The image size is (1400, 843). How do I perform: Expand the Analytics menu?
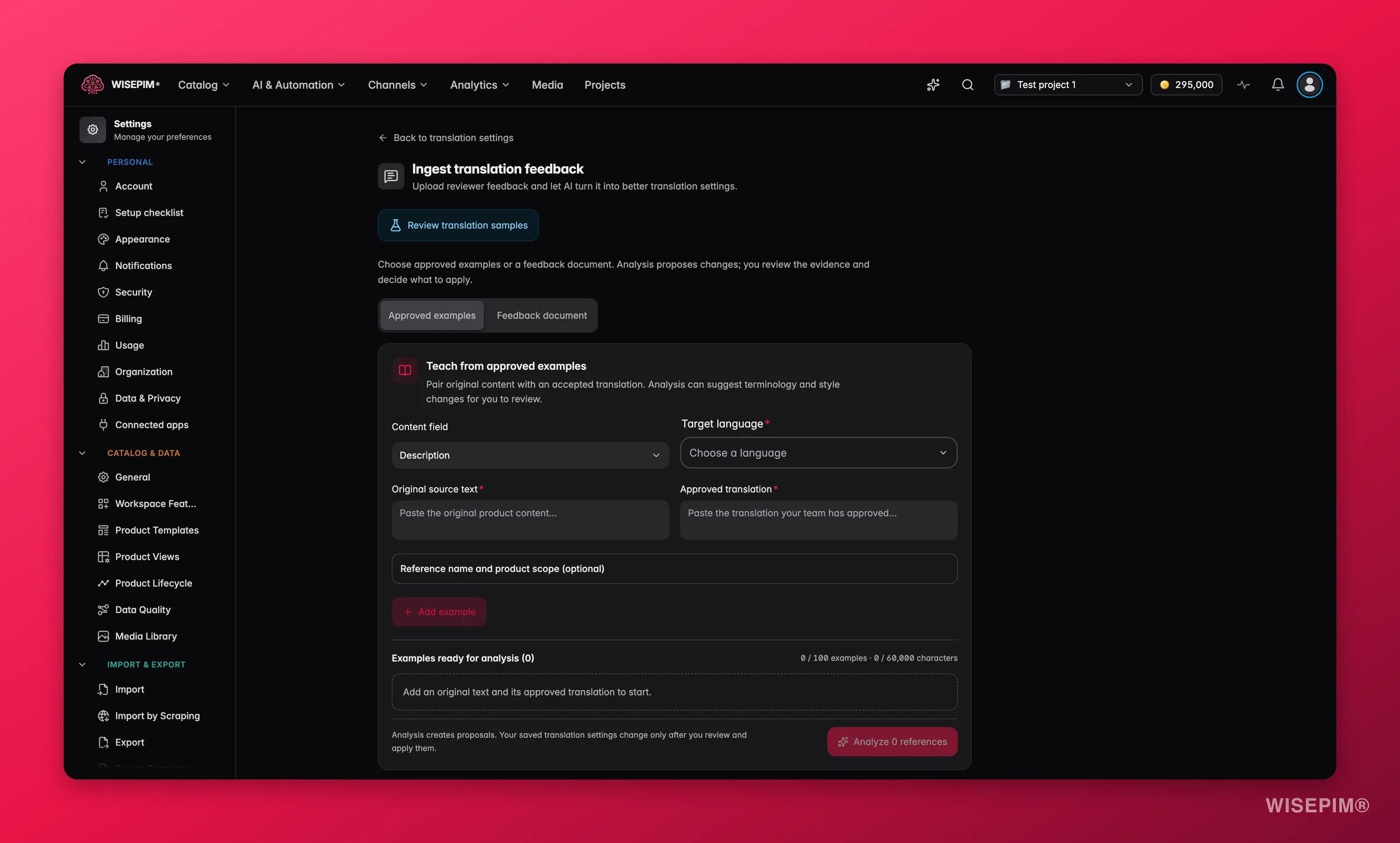[480, 85]
